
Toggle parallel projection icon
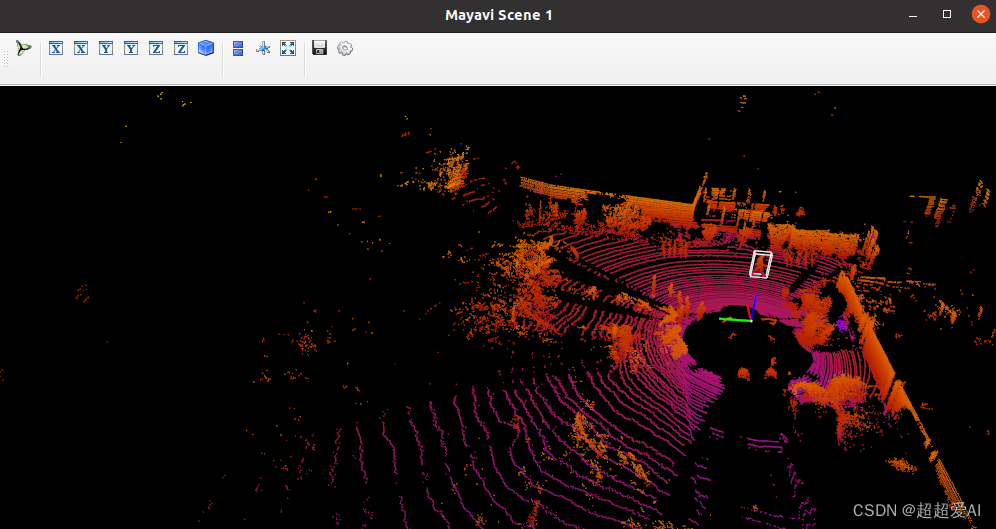238,48
